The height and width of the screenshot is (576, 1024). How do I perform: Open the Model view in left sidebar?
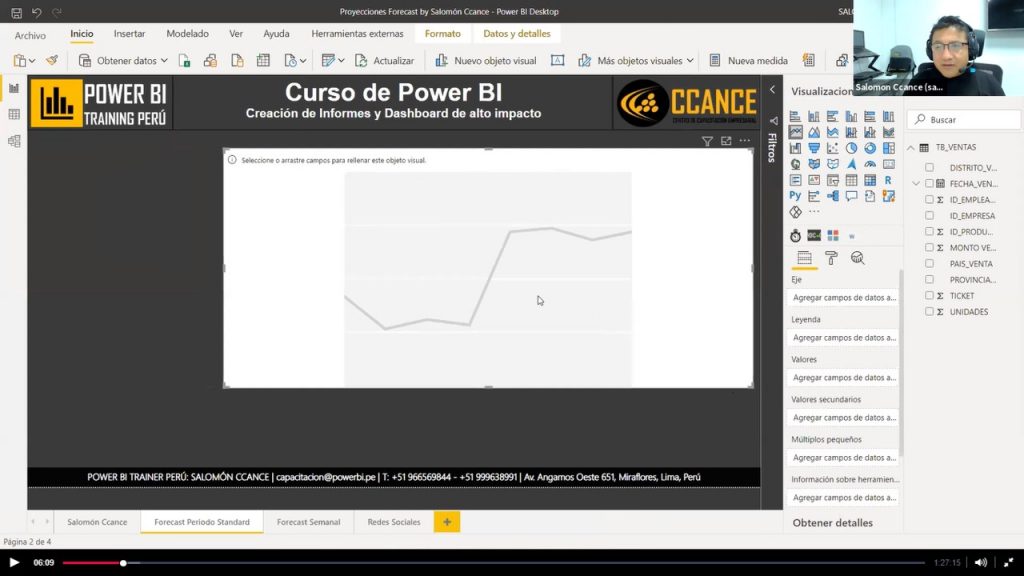coord(14,141)
